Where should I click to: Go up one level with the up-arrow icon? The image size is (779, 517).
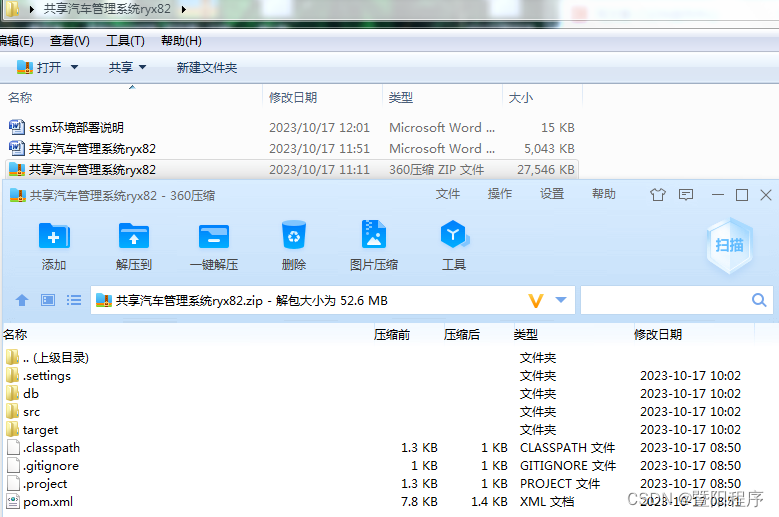(x=22, y=300)
